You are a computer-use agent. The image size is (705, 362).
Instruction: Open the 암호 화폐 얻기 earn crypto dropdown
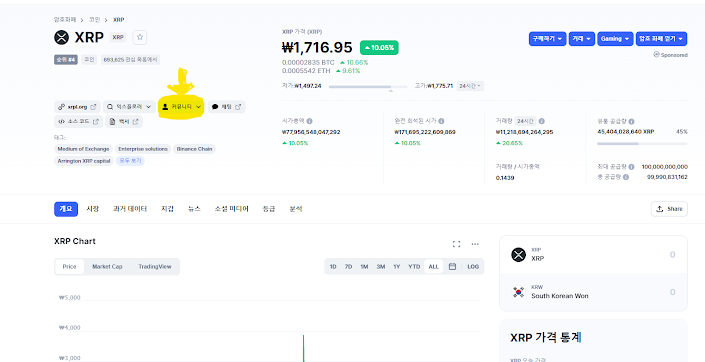pyautogui.click(x=661, y=39)
